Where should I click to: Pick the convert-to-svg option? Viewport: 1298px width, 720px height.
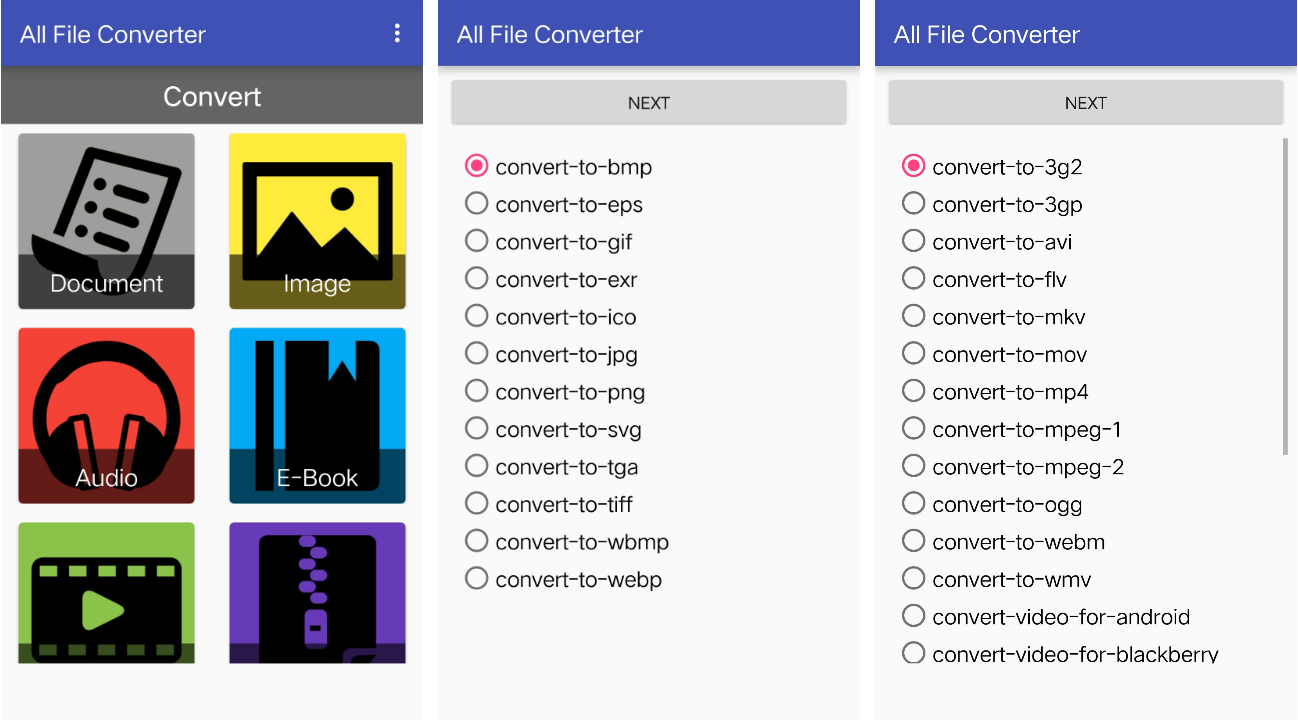(553, 429)
